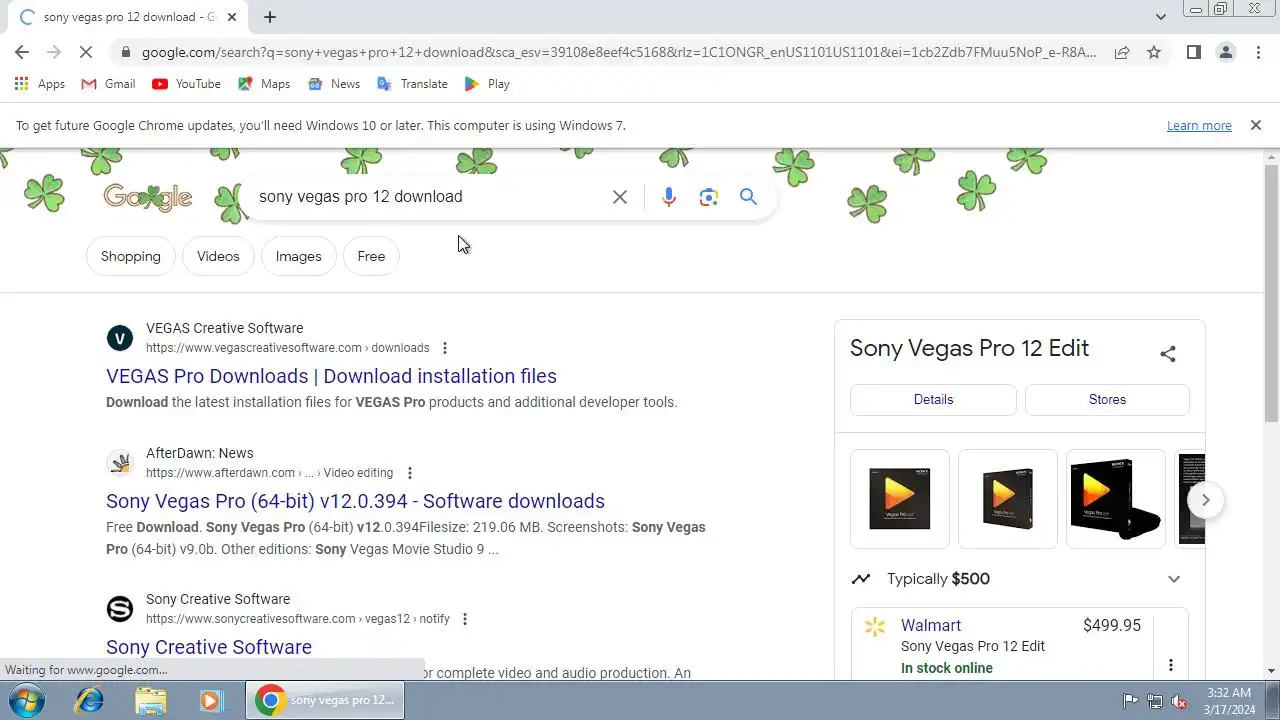
Task: Open Action Center flag tray icon
Action: click(1131, 701)
